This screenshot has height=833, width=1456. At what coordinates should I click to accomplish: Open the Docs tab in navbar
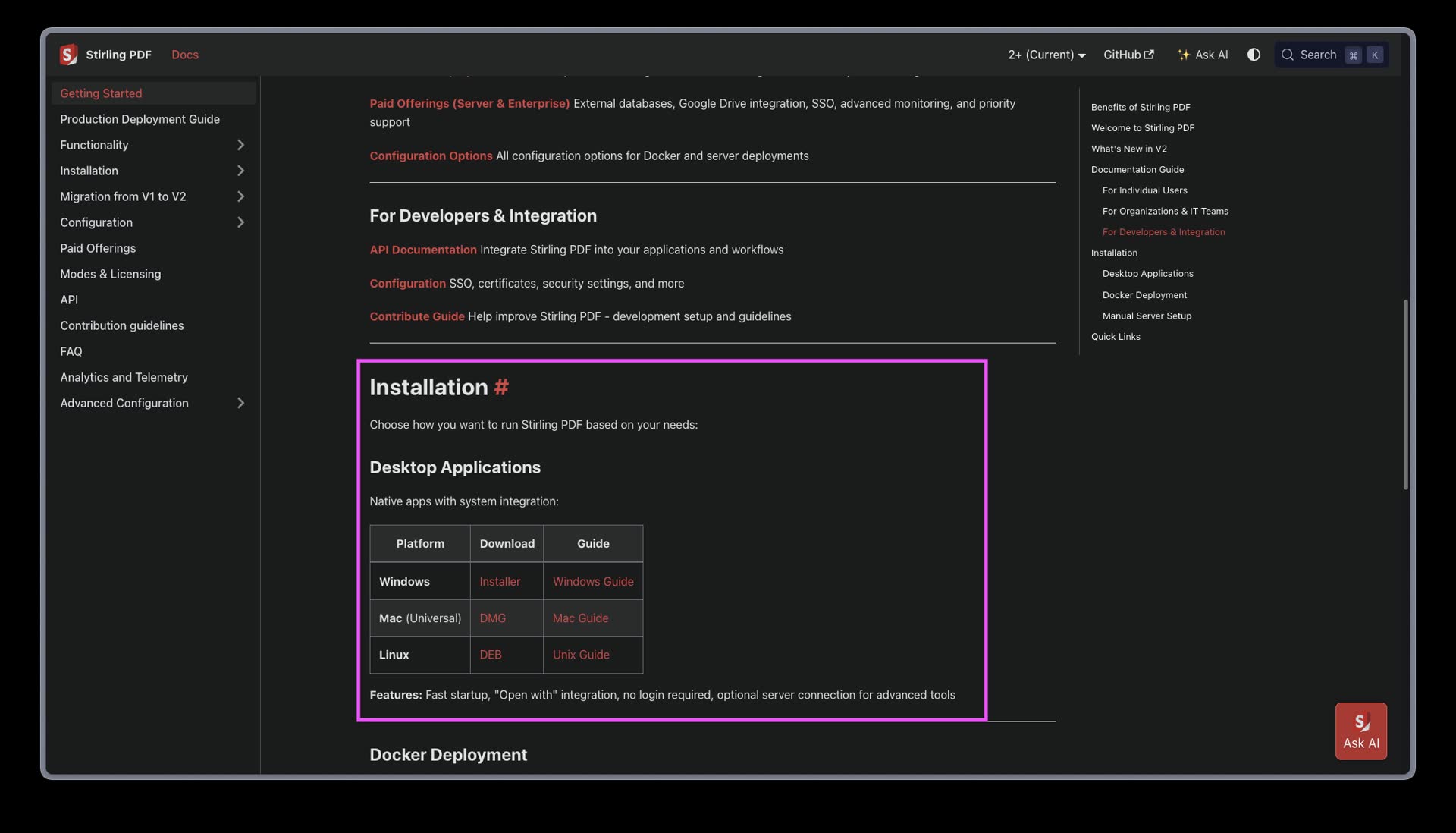[x=185, y=55]
